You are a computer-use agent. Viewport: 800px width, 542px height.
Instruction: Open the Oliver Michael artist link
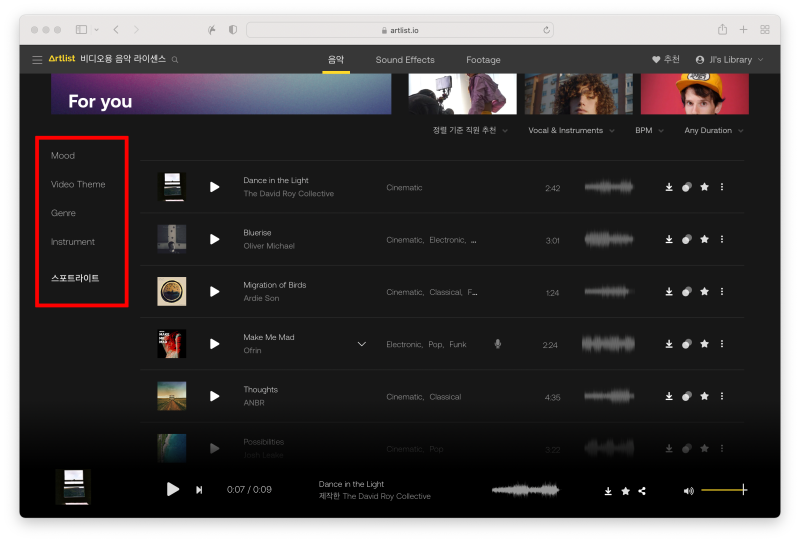pyautogui.click(x=269, y=246)
